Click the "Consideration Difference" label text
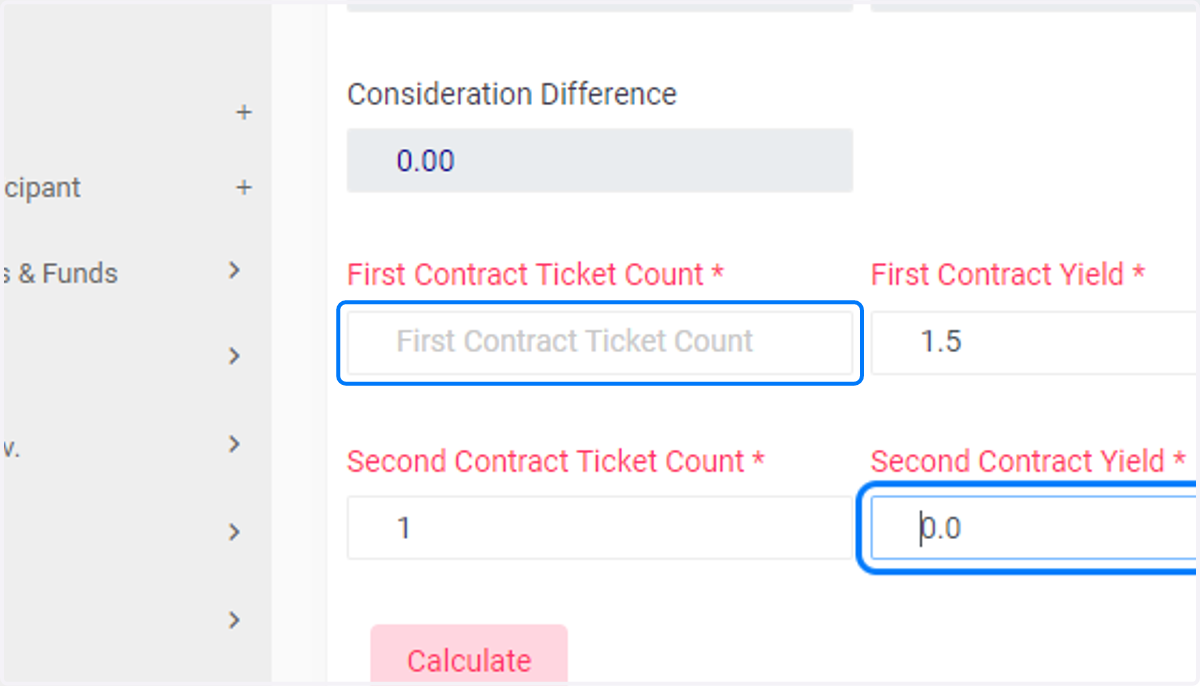Viewport: 1200px width, 686px height. point(512,94)
